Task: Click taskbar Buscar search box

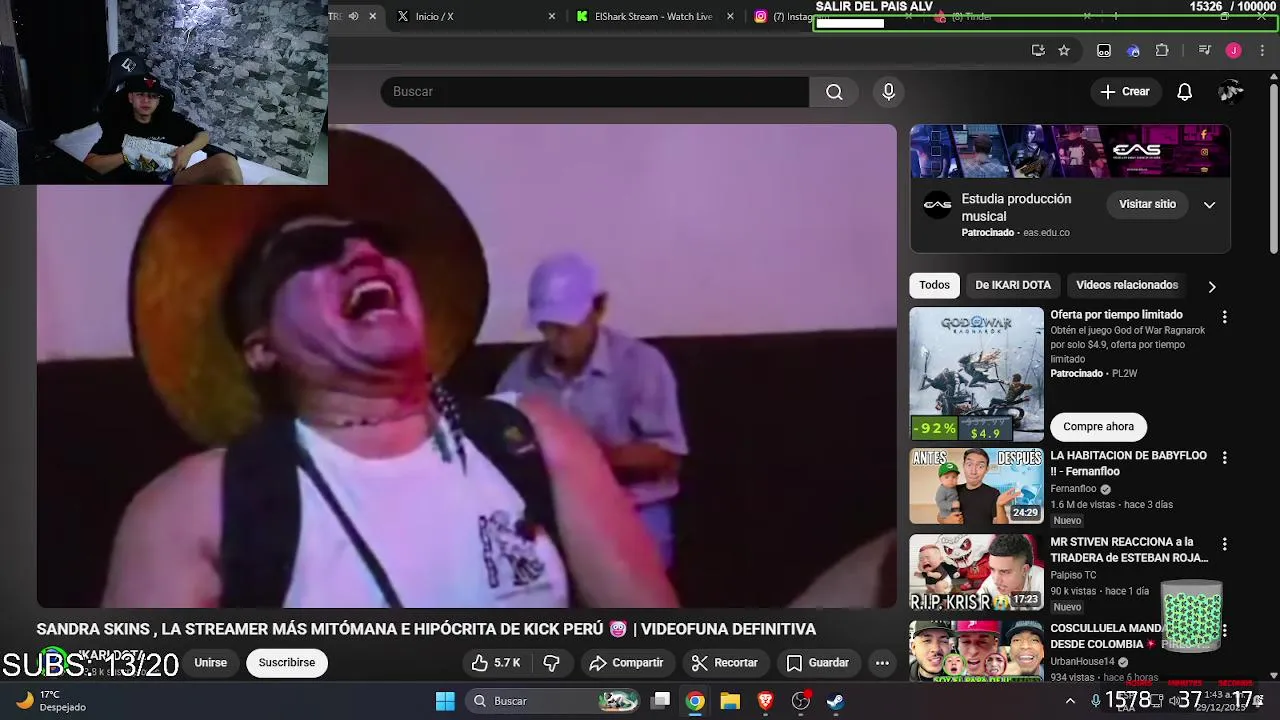Action: click(x=553, y=701)
